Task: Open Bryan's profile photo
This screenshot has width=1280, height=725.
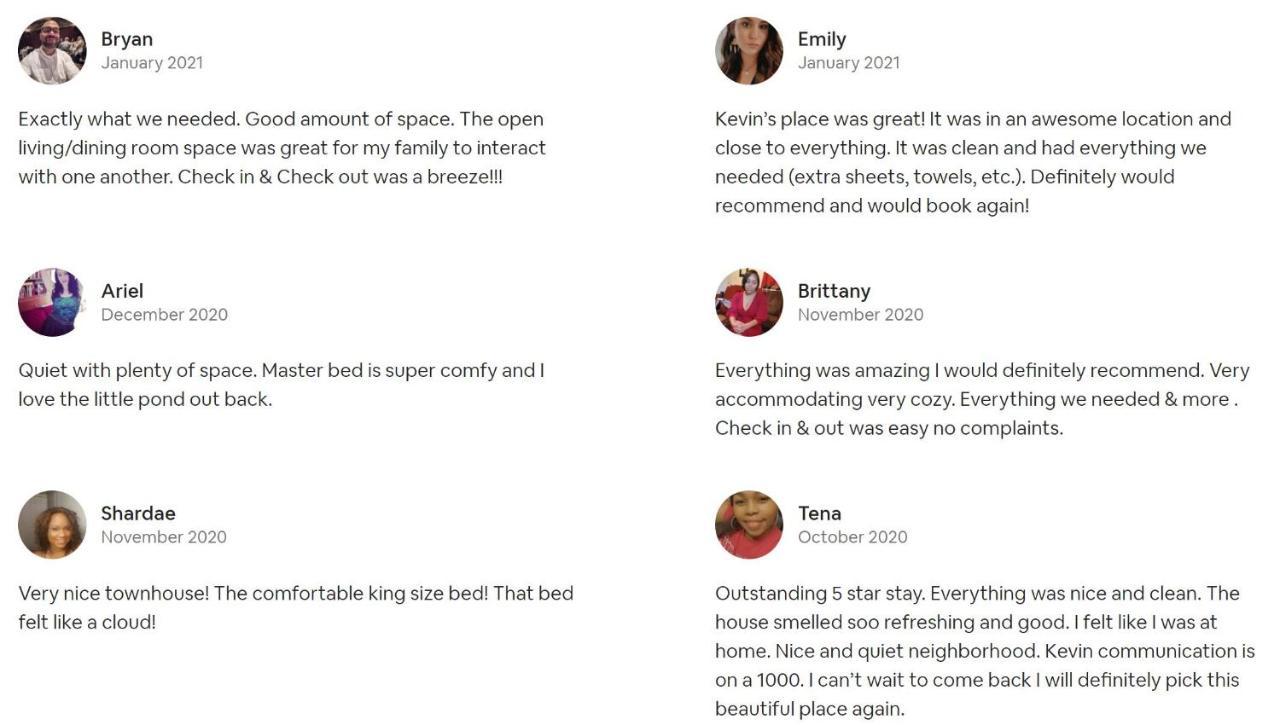Action: click(52, 51)
